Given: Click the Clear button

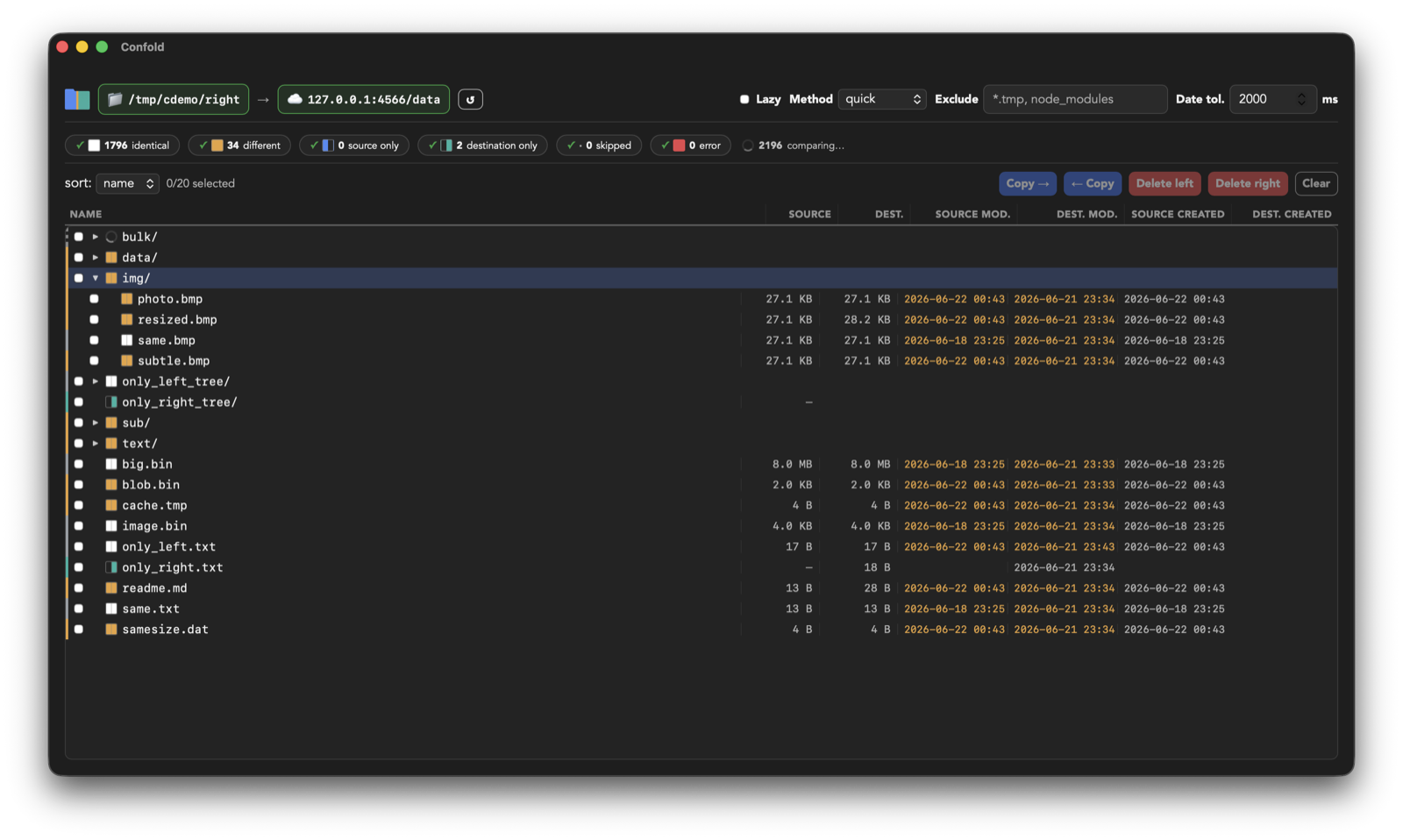Looking at the screenshot, I should 1316,183.
